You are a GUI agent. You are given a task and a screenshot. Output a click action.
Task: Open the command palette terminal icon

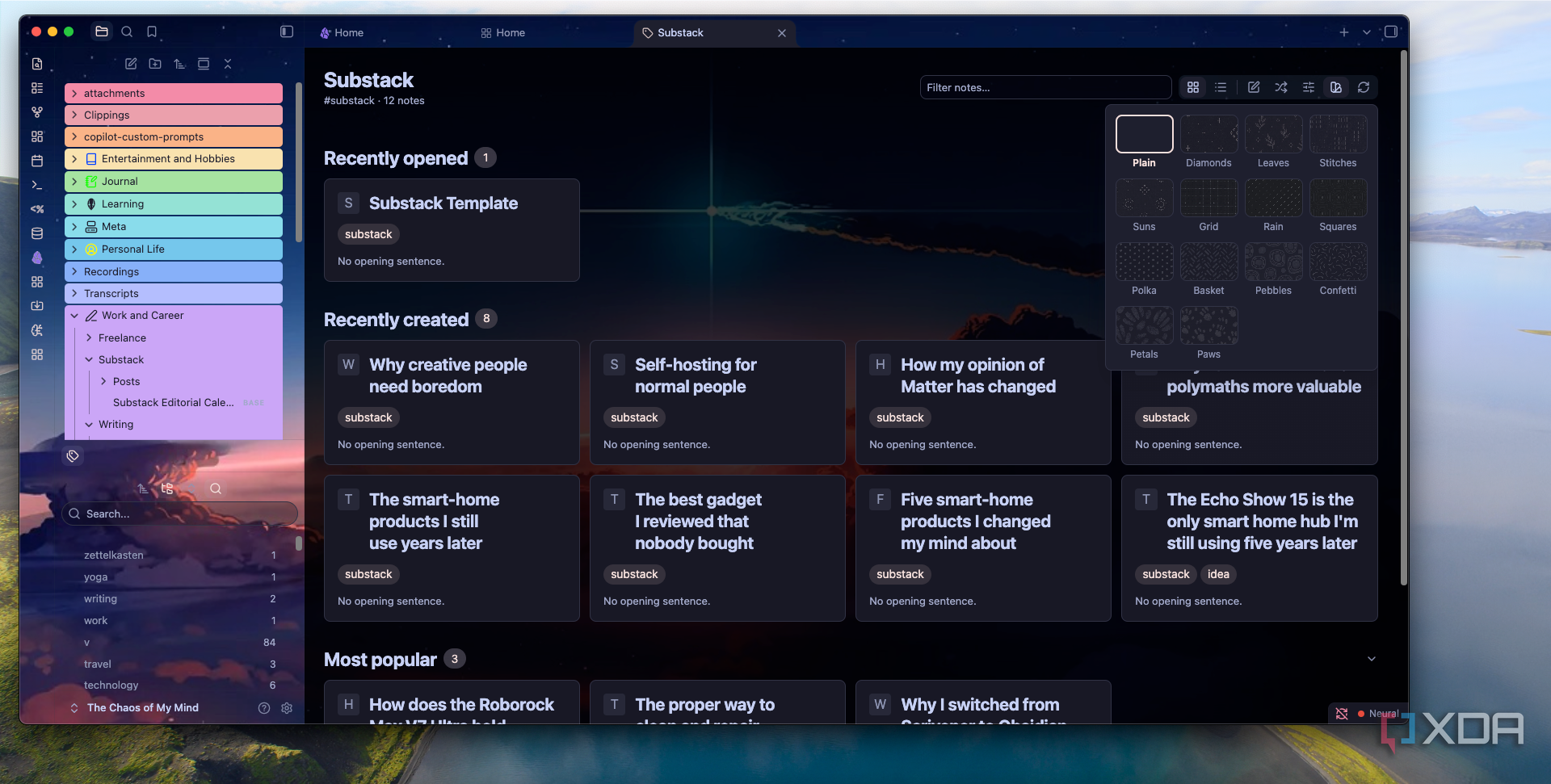click(37, 185)
